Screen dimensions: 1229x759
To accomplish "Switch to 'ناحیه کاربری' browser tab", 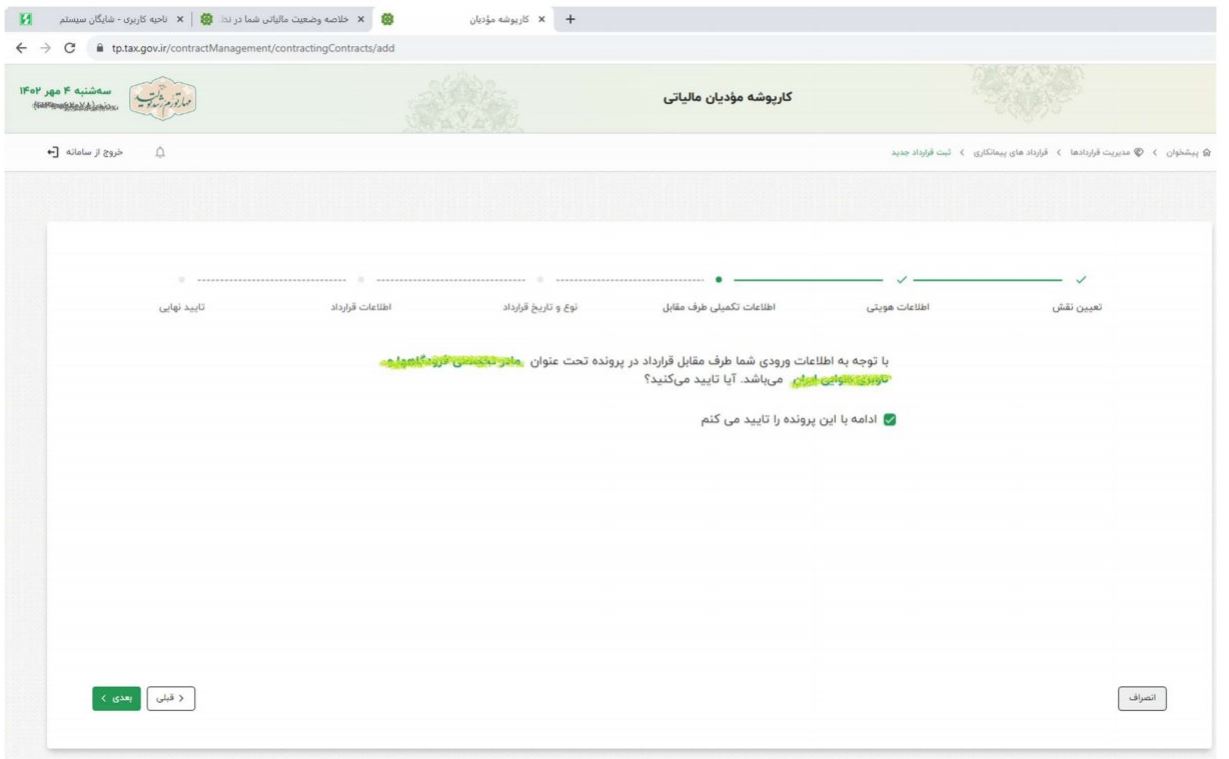I will click(110, 19).
